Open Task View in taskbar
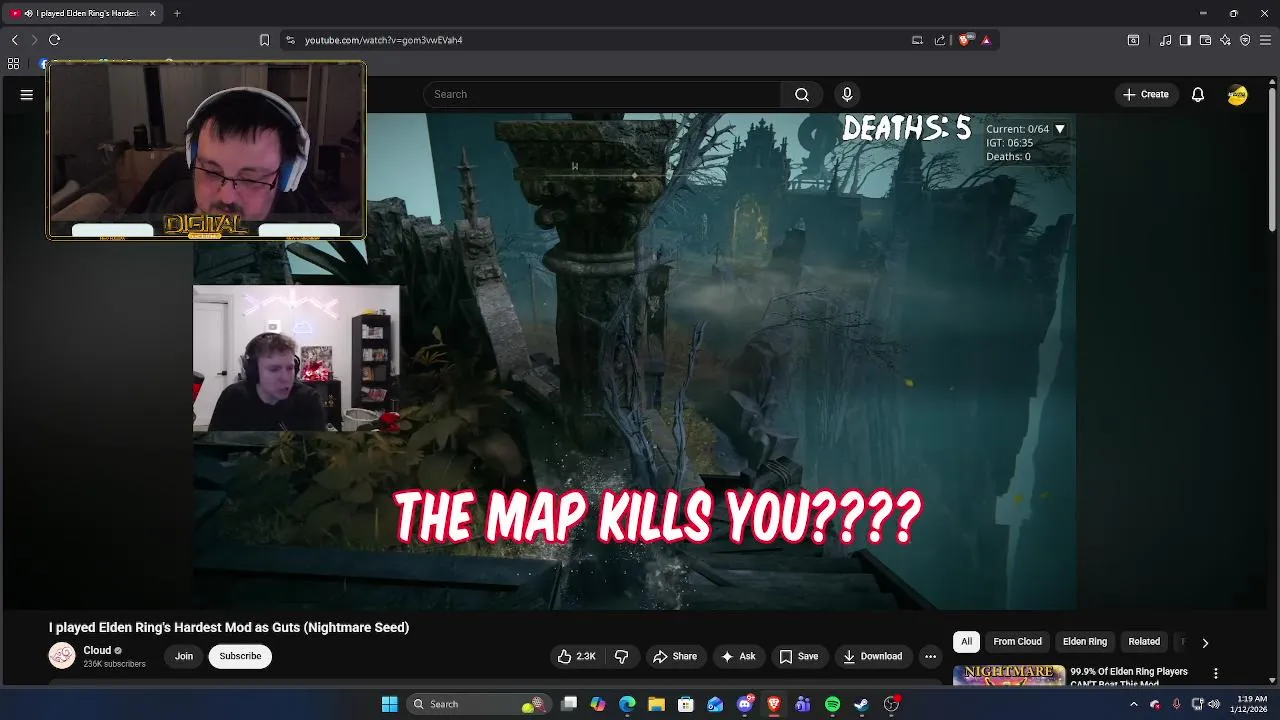This screenshot has height=720, width=1280. (x=569, y=704)
